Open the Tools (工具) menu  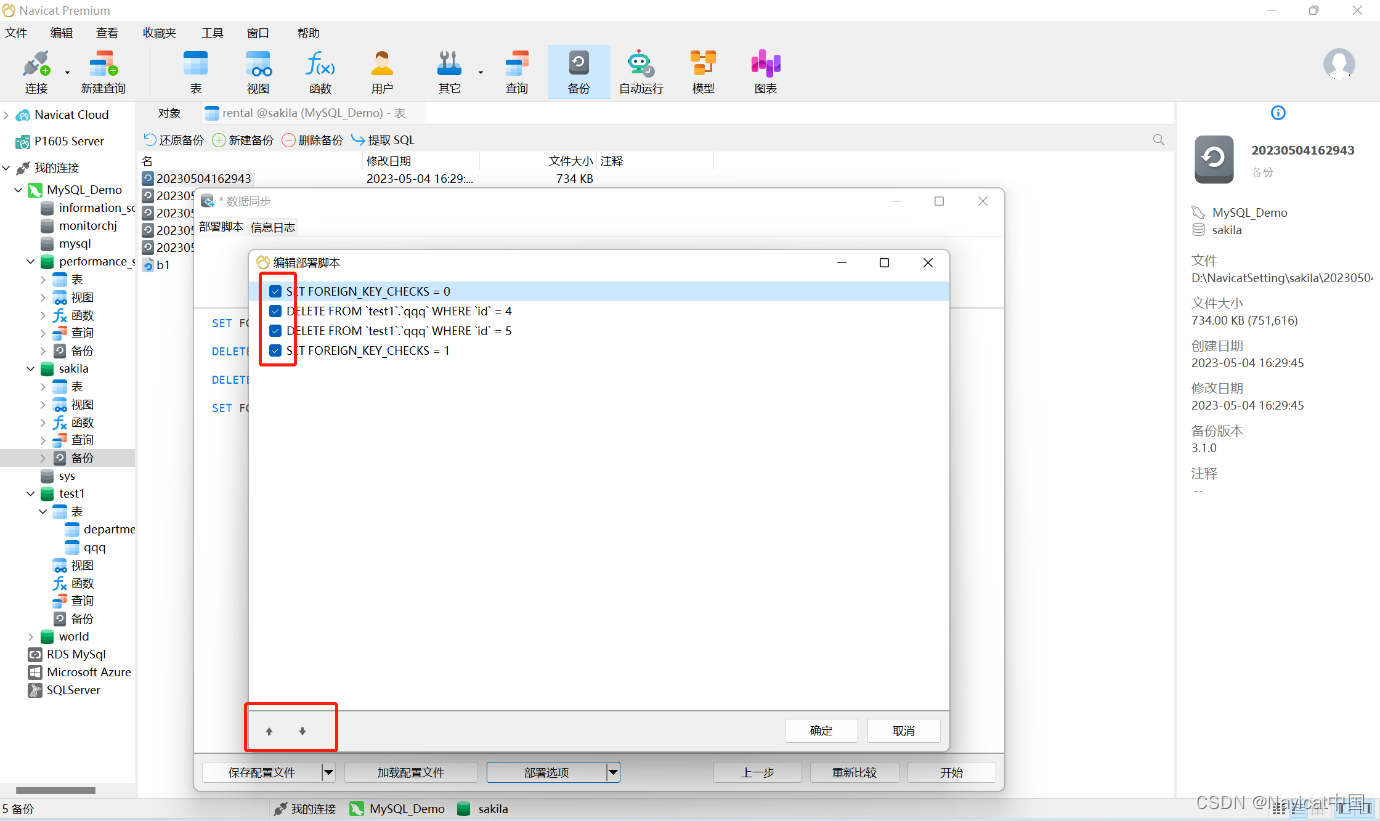(212, 33)
